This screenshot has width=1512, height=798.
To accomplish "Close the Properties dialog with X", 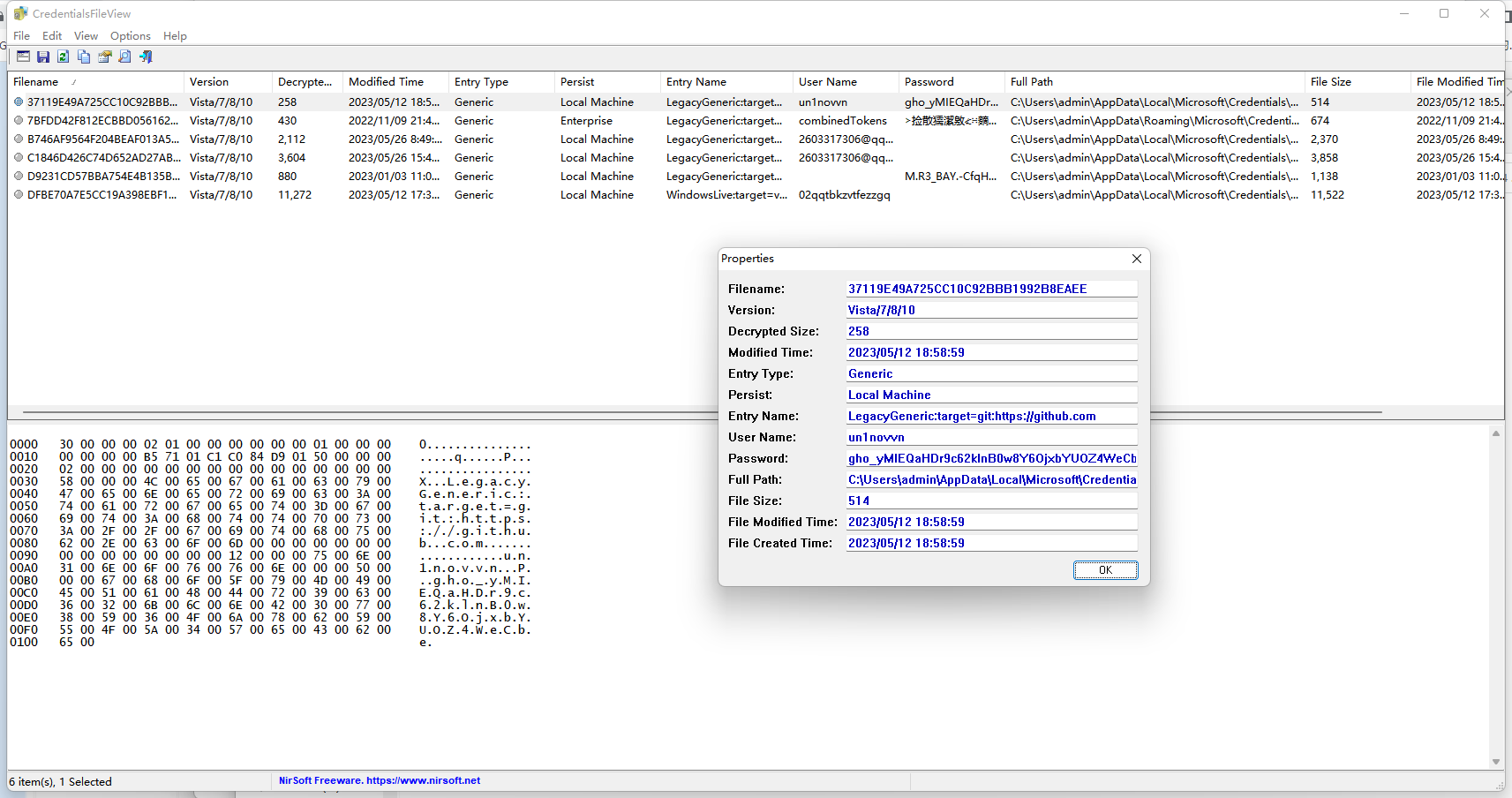I will 1136,259.
